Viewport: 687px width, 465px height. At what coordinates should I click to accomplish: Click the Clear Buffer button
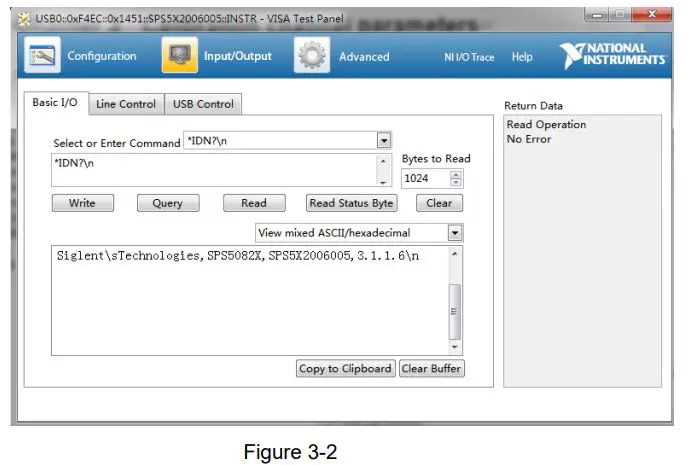(x=432, y=369)
